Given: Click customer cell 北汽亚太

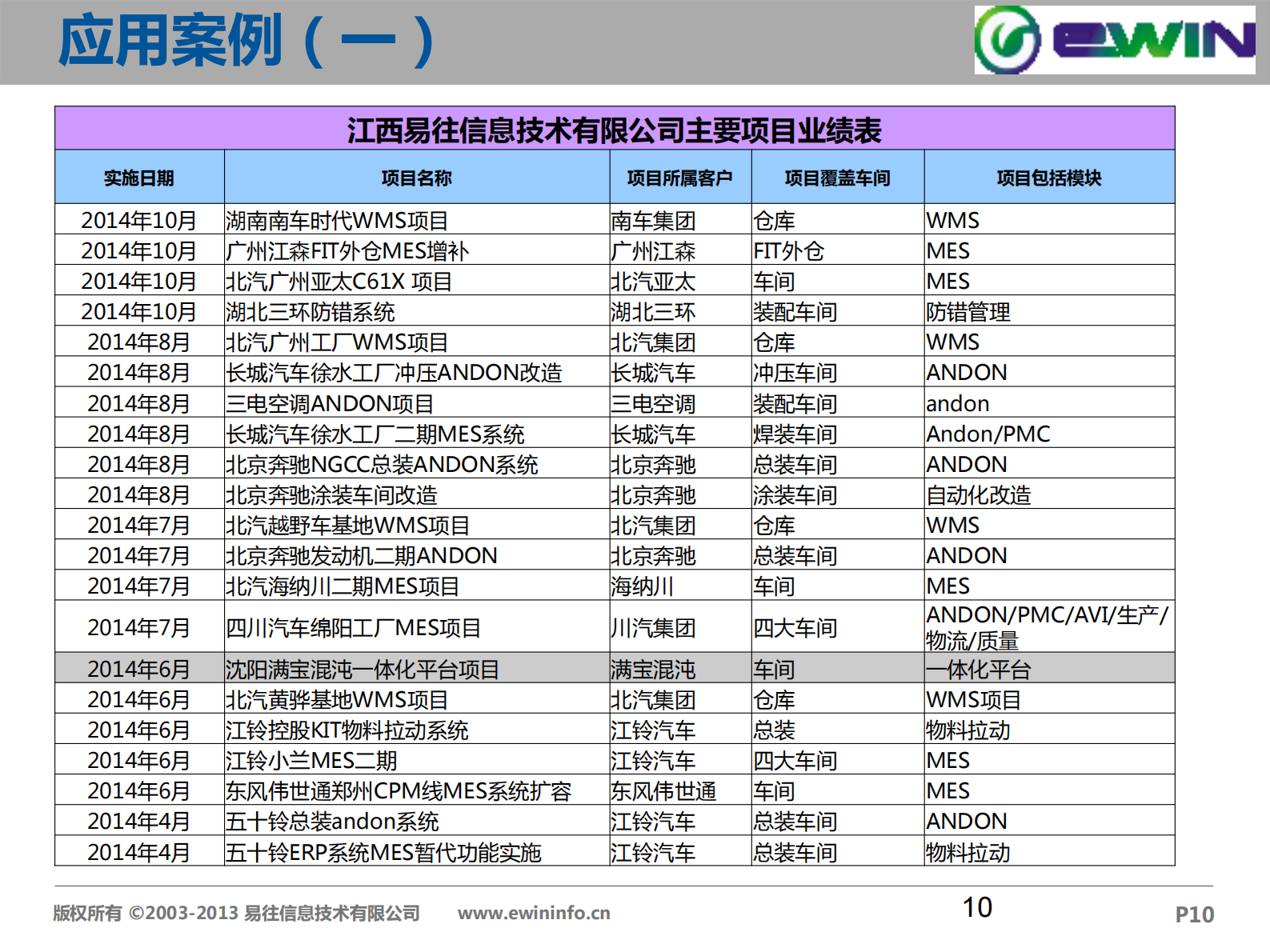Looking at the screenshot, I should 680,281.
